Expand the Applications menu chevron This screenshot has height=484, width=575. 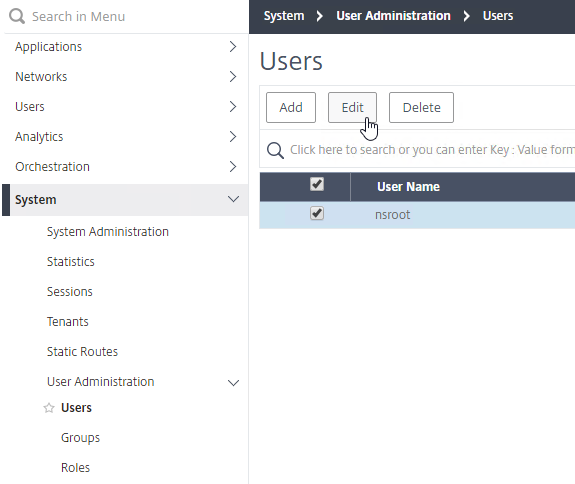coord(232,47)
